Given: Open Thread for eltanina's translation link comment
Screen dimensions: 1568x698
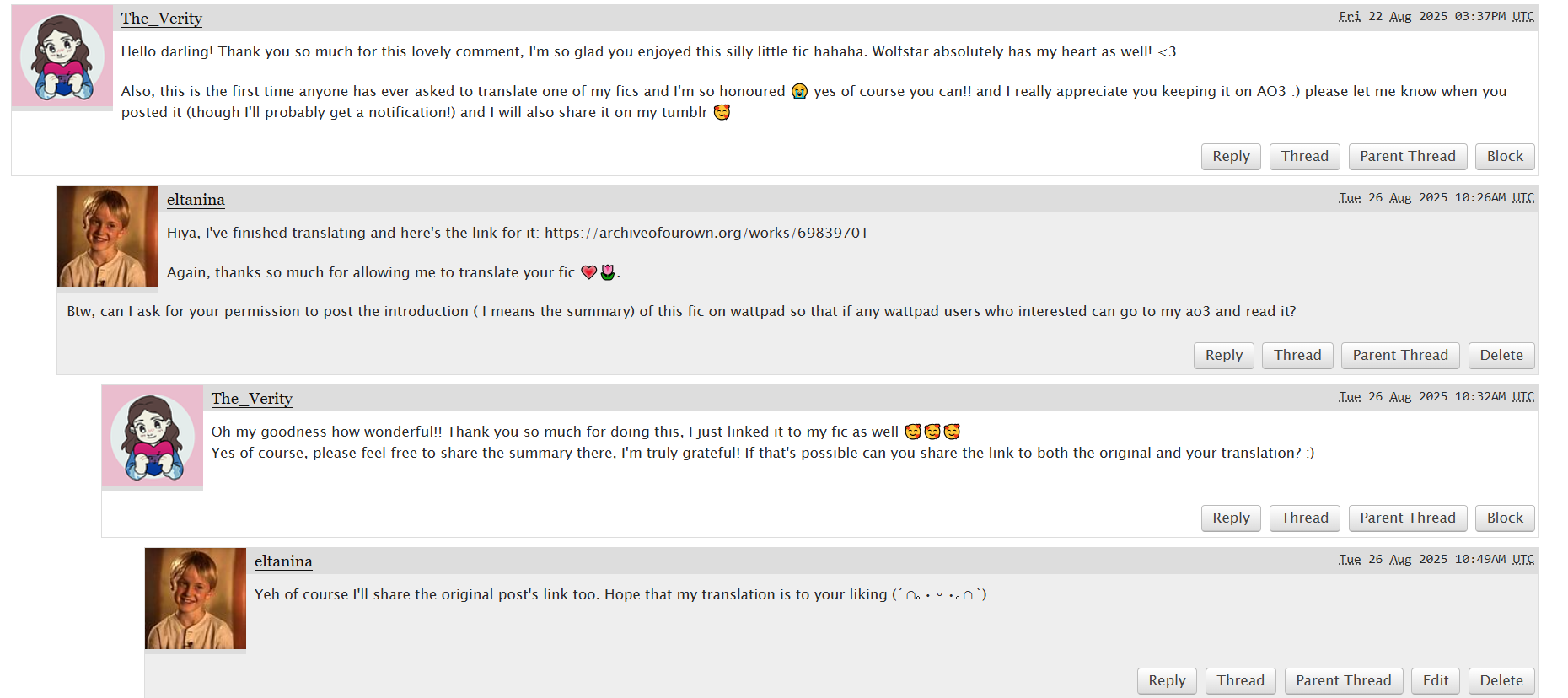Looking at the screenshot, I should click(1297, 356).
